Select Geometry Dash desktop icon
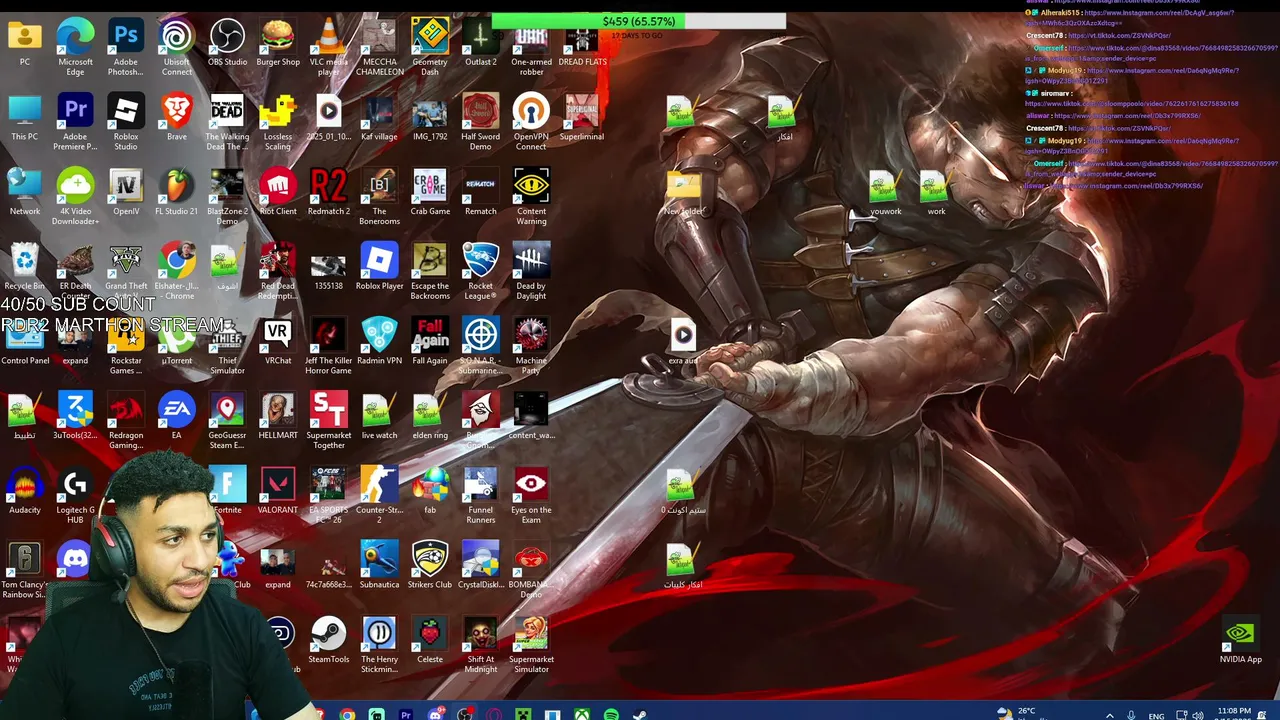Image resolution: width=1280 pixels, height=720 pixels. click(430, 47)
